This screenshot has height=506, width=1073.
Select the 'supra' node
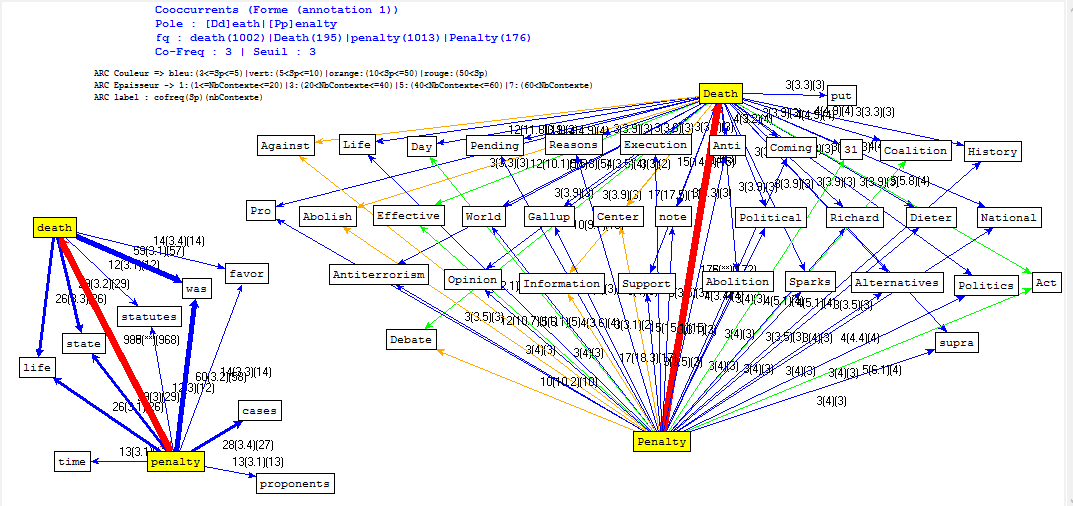coord(957,342)
